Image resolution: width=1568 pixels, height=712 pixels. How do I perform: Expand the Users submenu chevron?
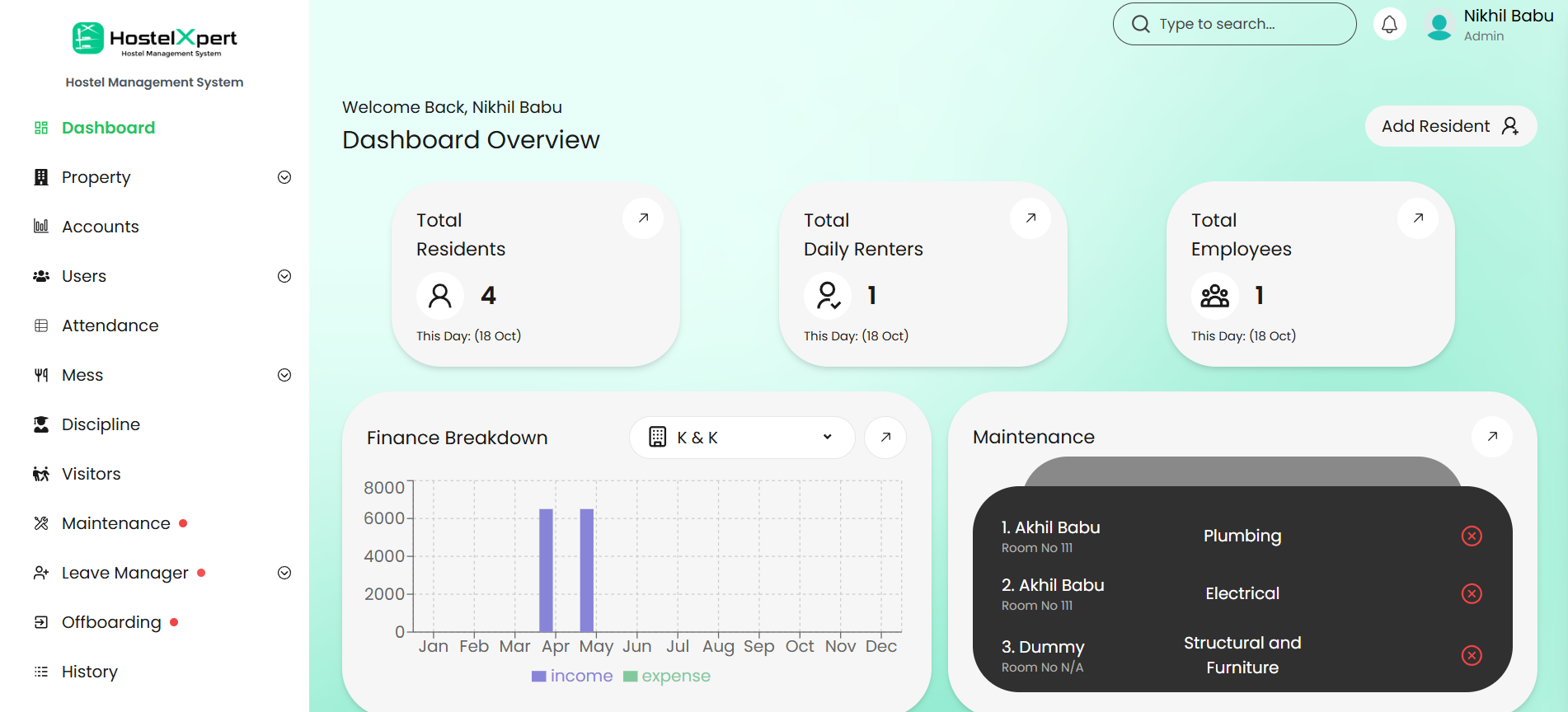point(284,276)
